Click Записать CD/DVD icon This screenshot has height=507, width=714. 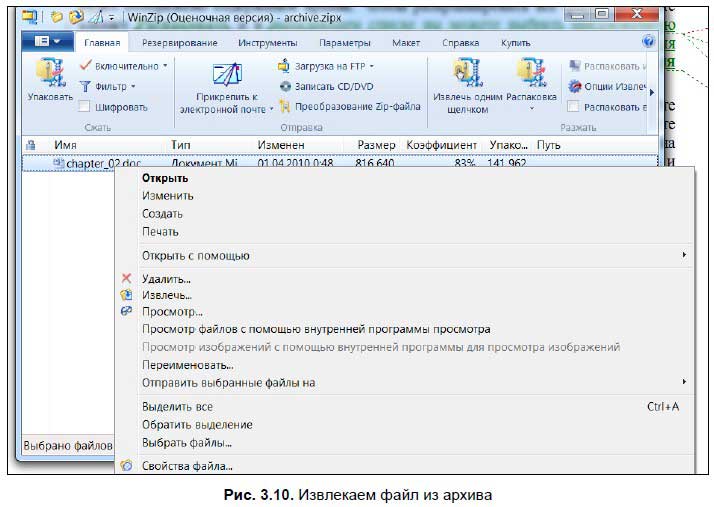(285, 86)
